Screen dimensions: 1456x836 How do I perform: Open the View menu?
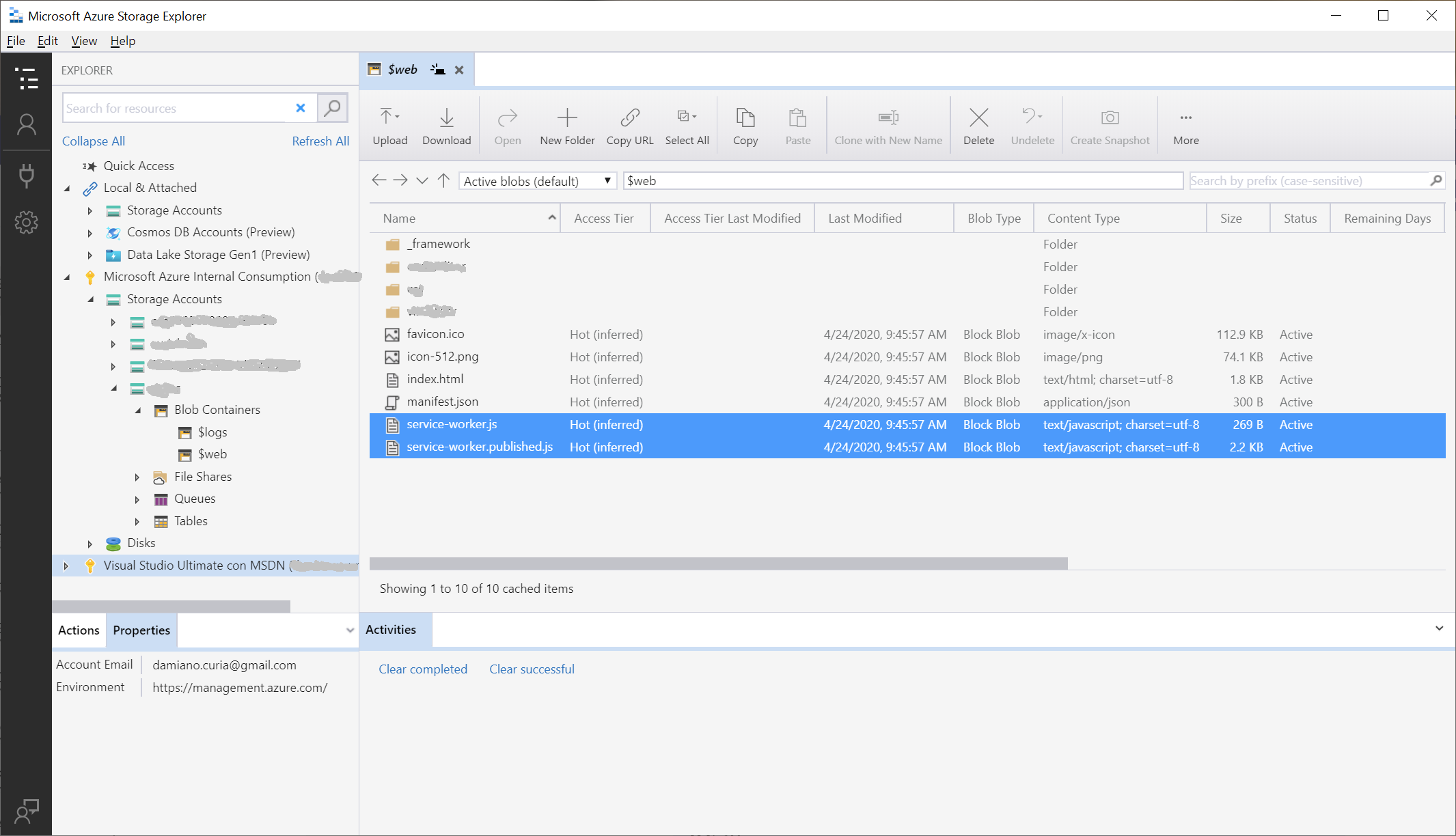click(x=84, y=41)
